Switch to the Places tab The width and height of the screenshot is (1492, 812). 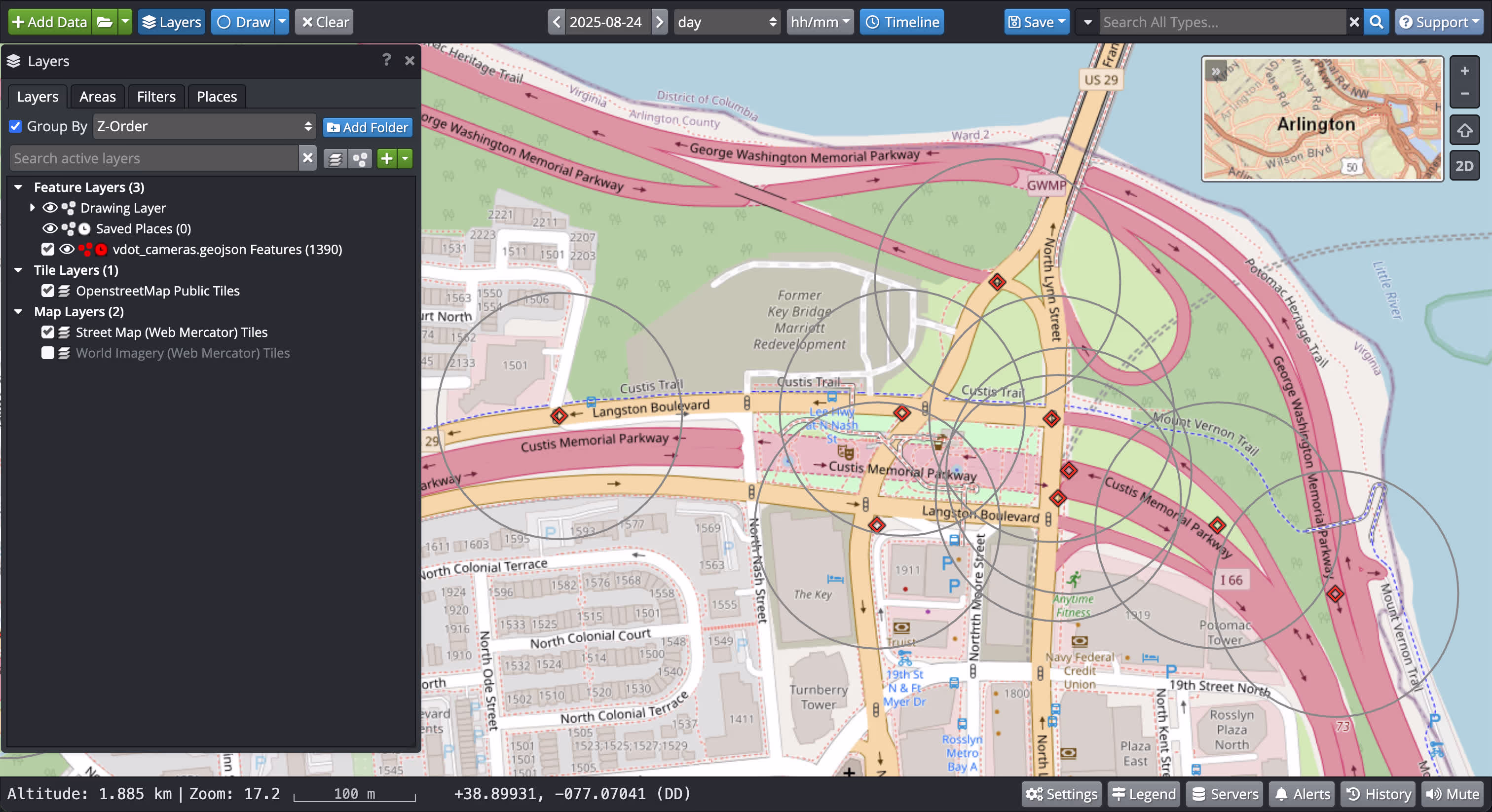tap(217, 96)
